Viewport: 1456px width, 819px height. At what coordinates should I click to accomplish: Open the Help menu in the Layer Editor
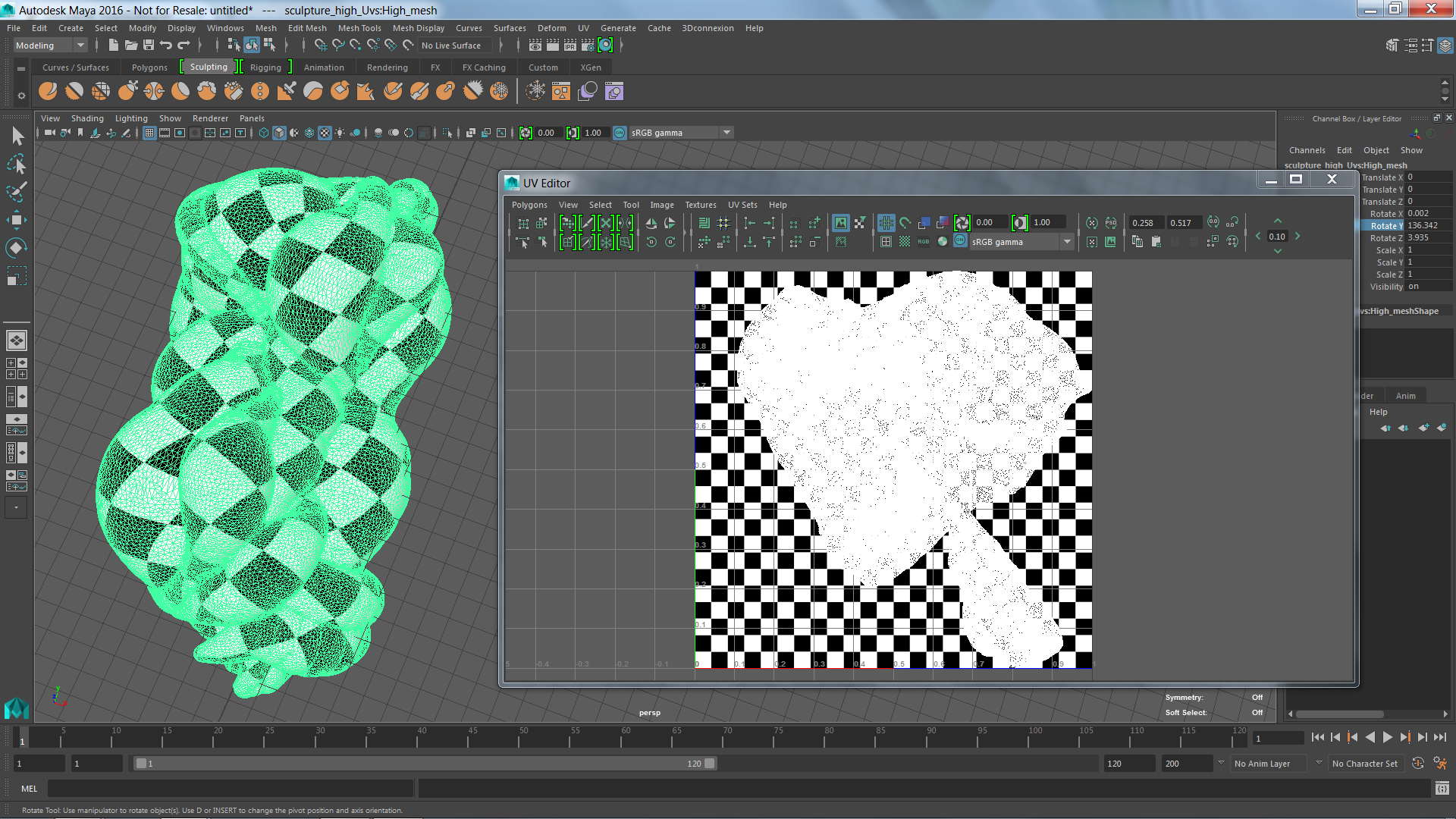[x=1379, y=412]
